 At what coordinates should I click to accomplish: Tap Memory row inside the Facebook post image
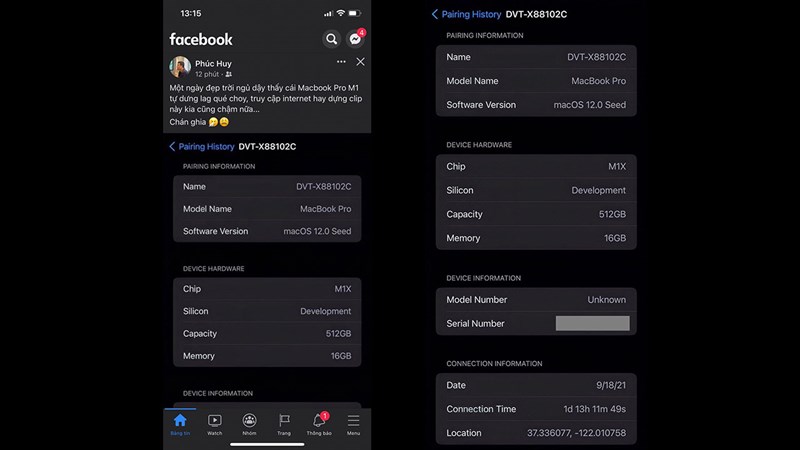coord(267,356)
